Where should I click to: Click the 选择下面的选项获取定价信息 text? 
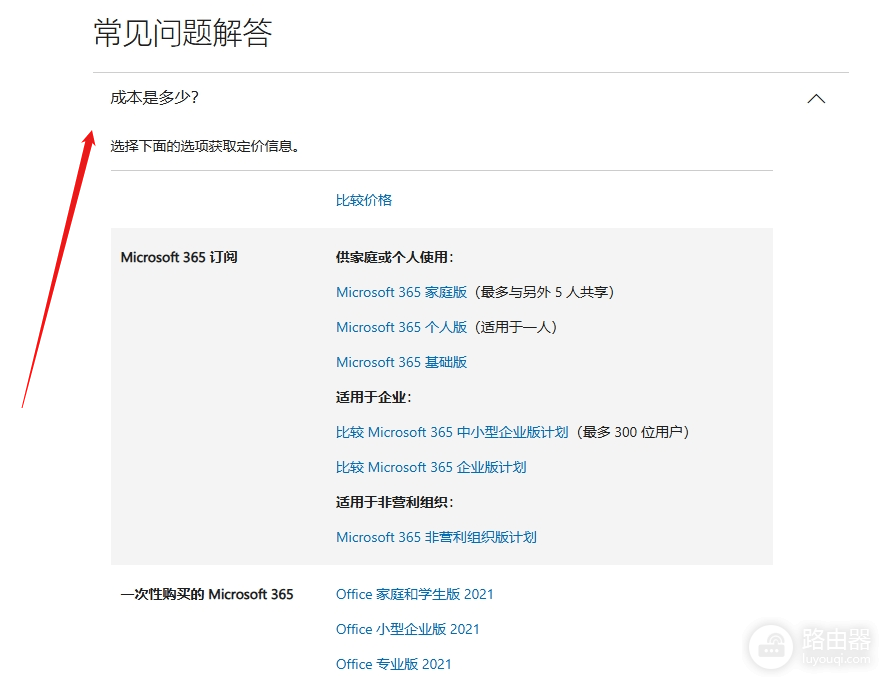click(205, 146)
